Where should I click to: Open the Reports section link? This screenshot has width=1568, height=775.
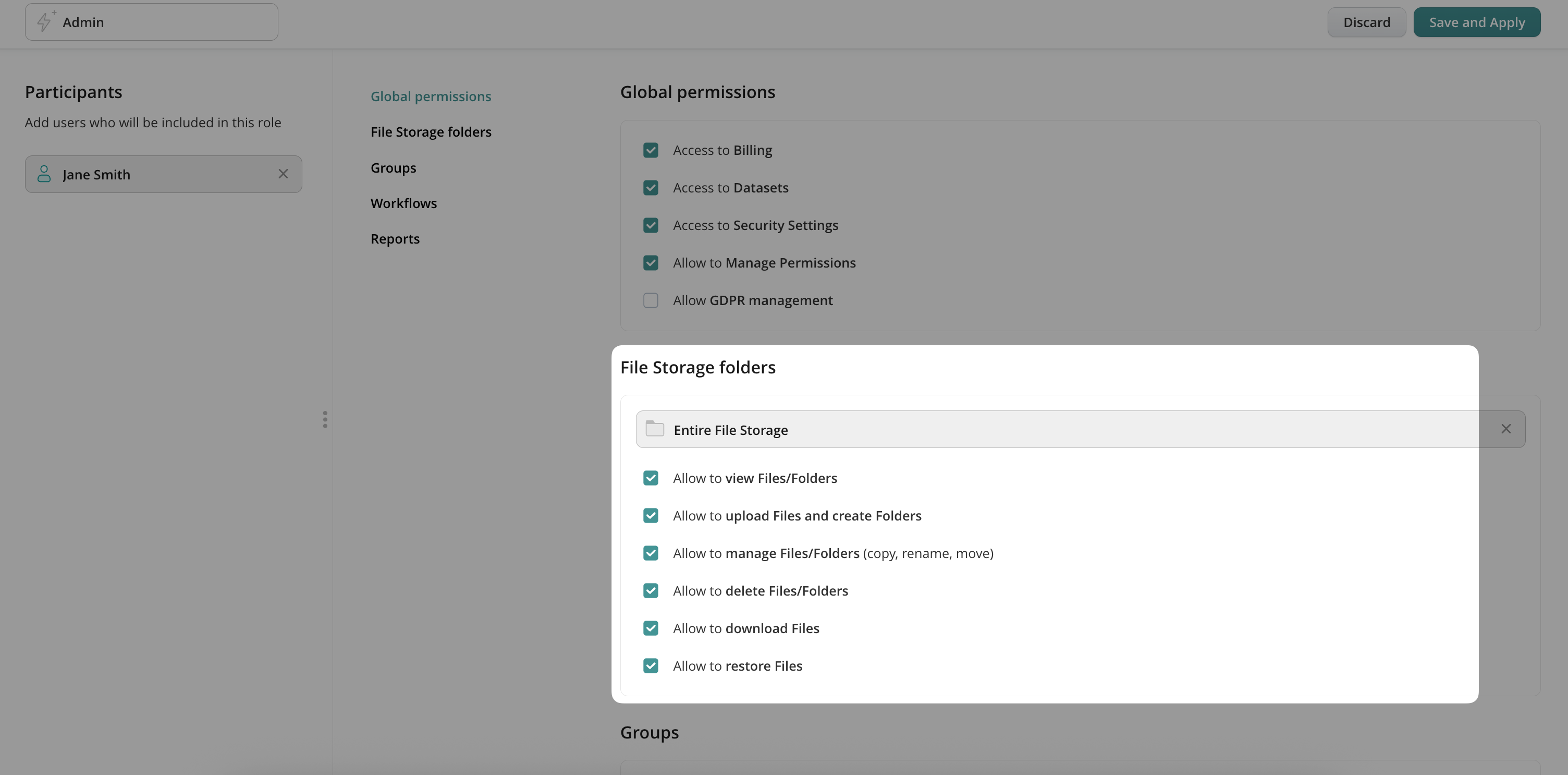[395, 239]
